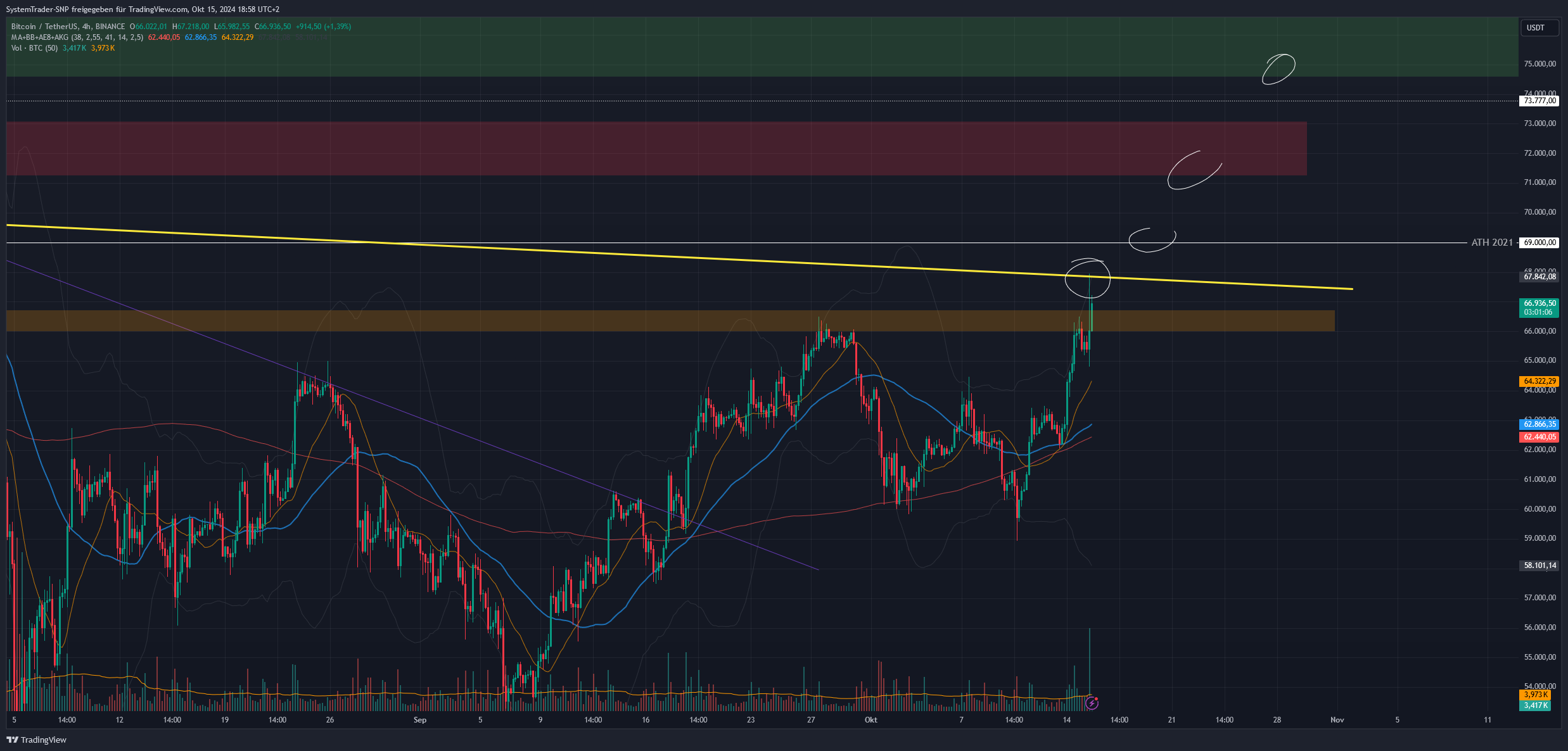Click the Okt label on time axis
This screenshot has height=751, width=1568.
[871, 720]
